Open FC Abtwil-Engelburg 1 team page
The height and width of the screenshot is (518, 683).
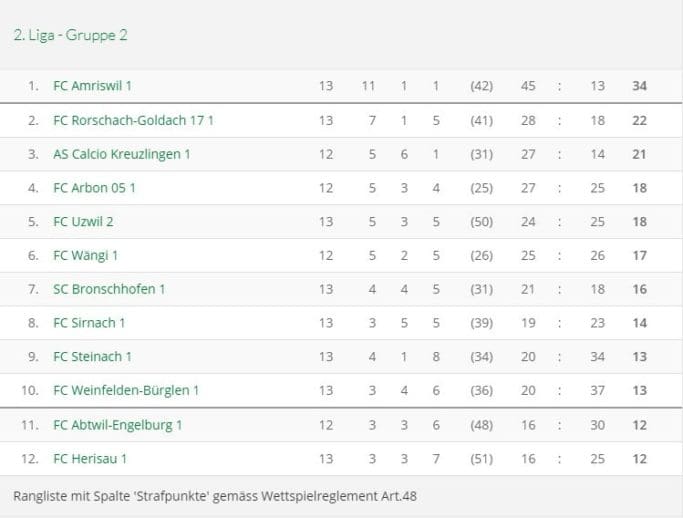pos(117,425)
